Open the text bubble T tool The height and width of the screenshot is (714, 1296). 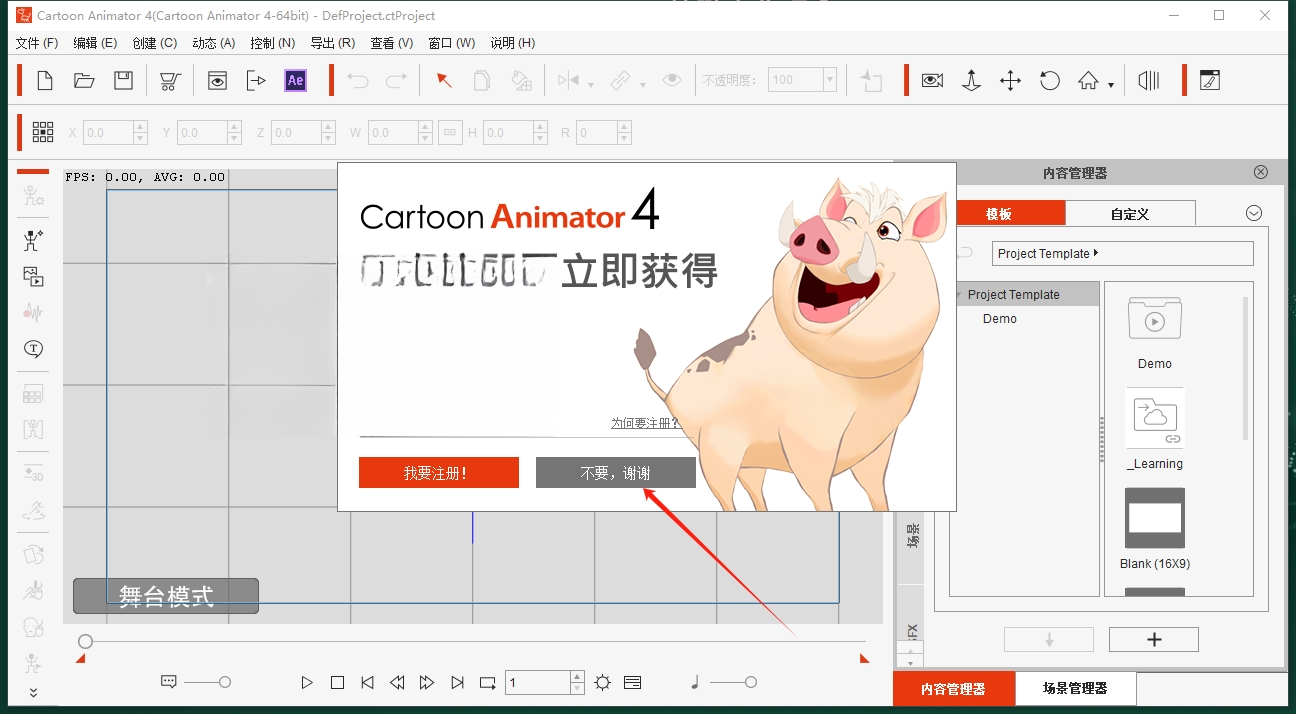[33, 349]
